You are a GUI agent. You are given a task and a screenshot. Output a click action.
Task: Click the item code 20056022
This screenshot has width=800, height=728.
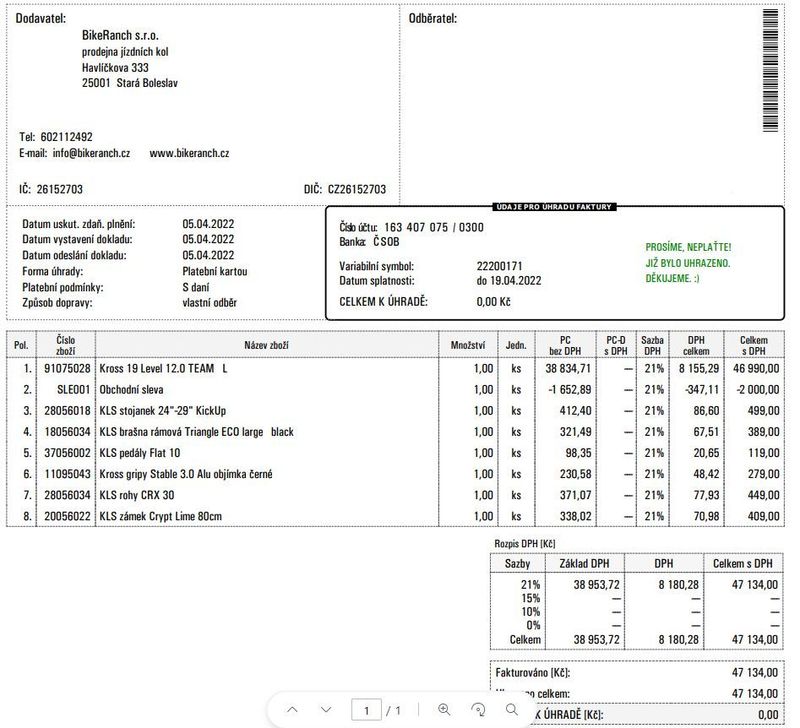(67, 516)
